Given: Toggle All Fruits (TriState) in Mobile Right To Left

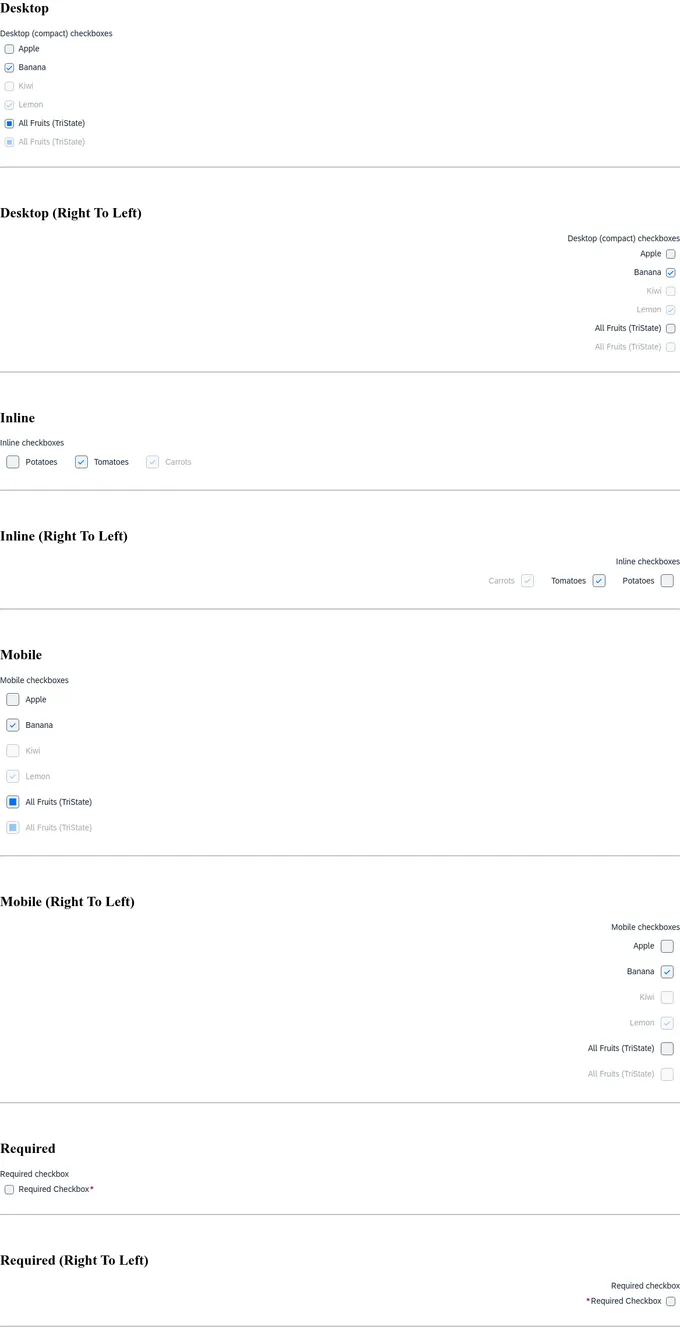Looking at the screenshot, I should pyautogui.click(x=667, y=1049).
